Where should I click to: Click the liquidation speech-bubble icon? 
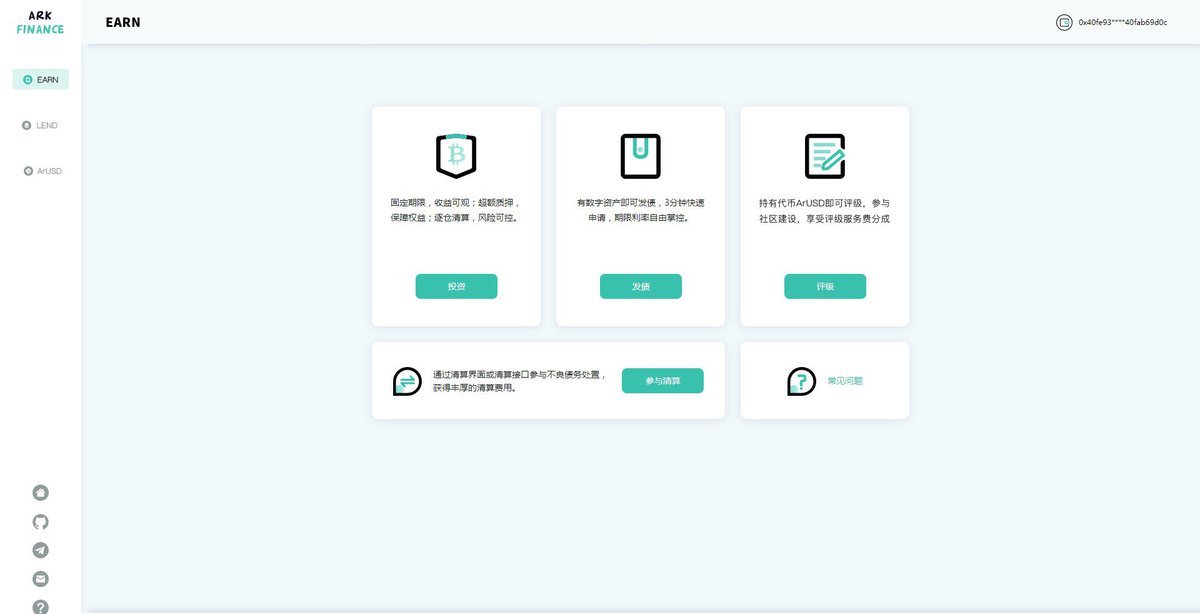[406, 381]
